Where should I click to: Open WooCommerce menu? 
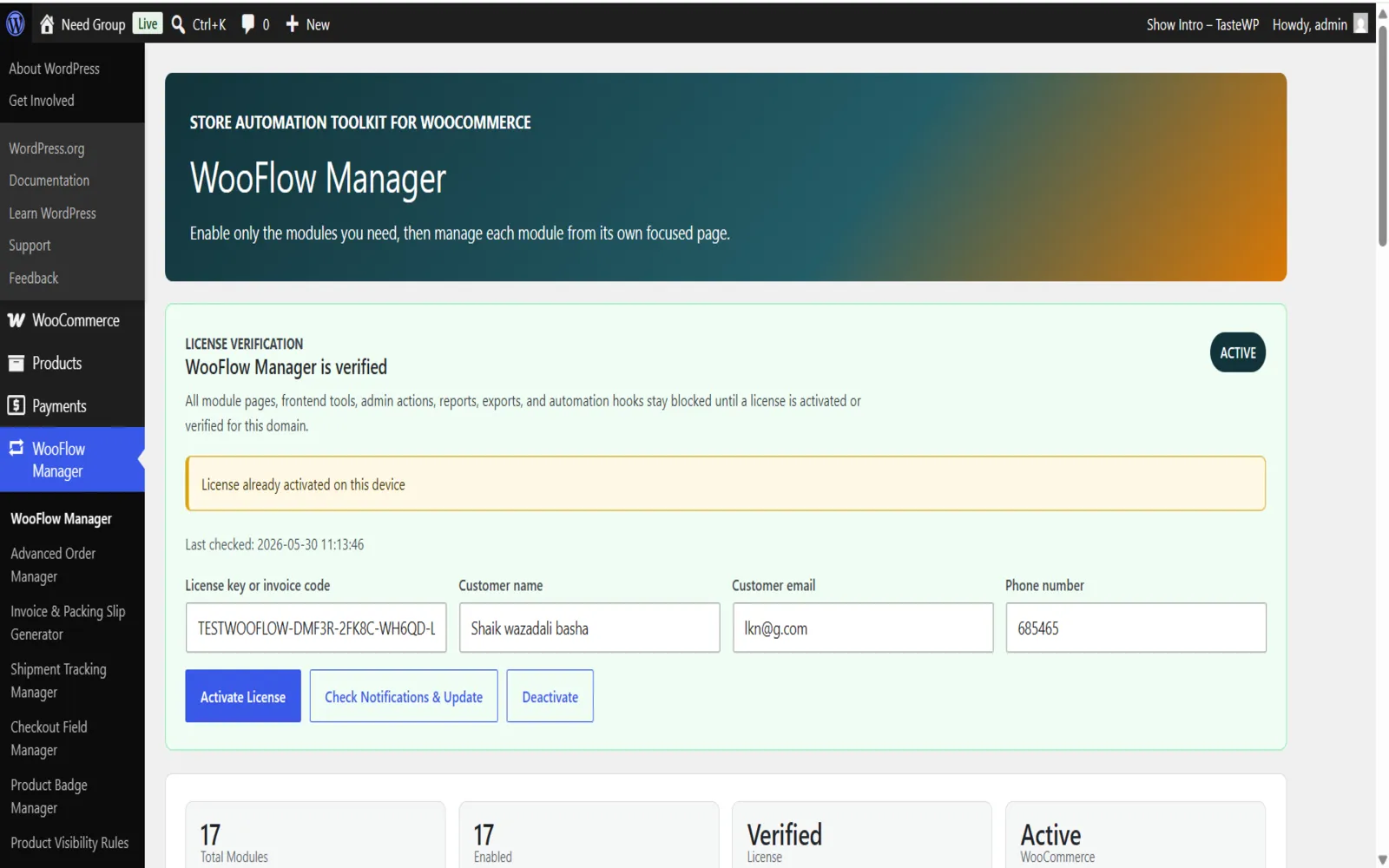[72, 320]
